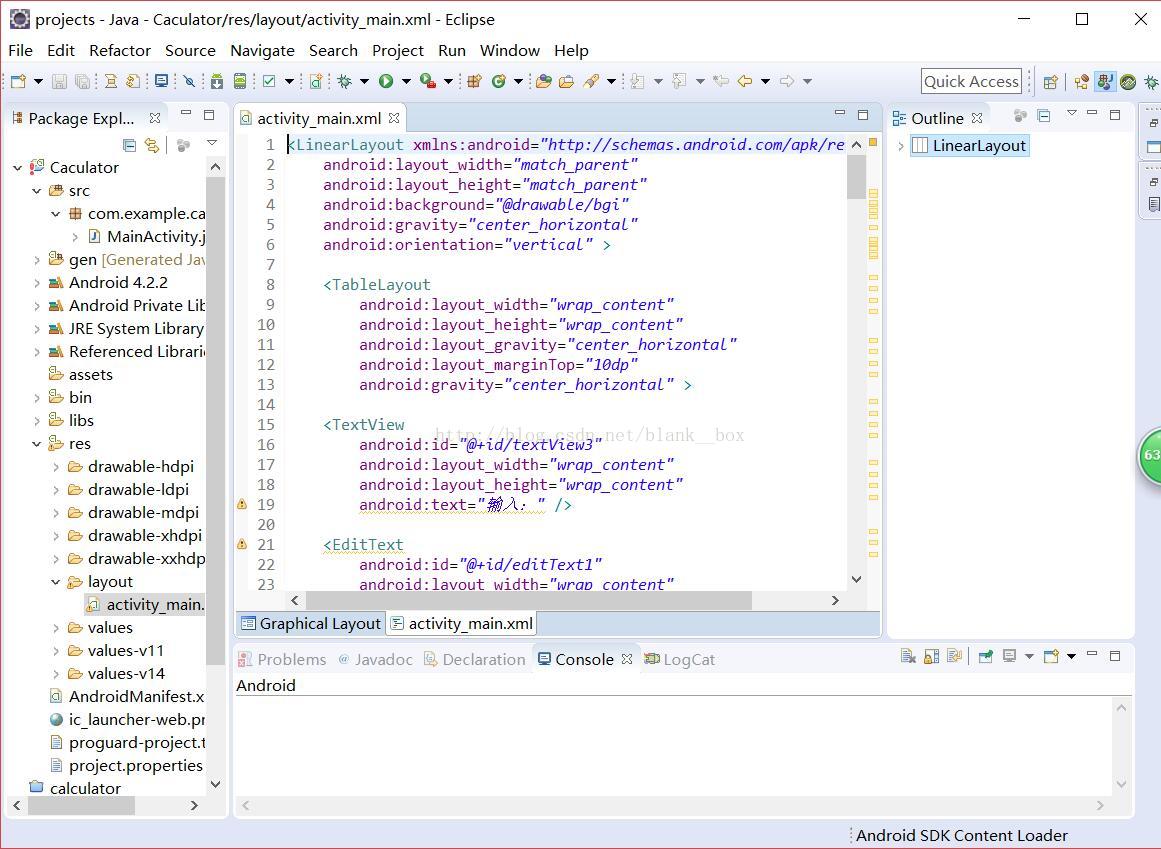The height and width of the screenshot is (849, 1161).
Task: Open the Android SDK Manager icon
Action: (x=216, y=81)
